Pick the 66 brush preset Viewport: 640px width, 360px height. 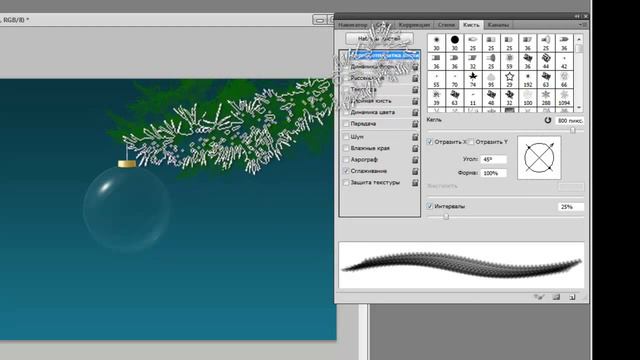pos(564,79)
